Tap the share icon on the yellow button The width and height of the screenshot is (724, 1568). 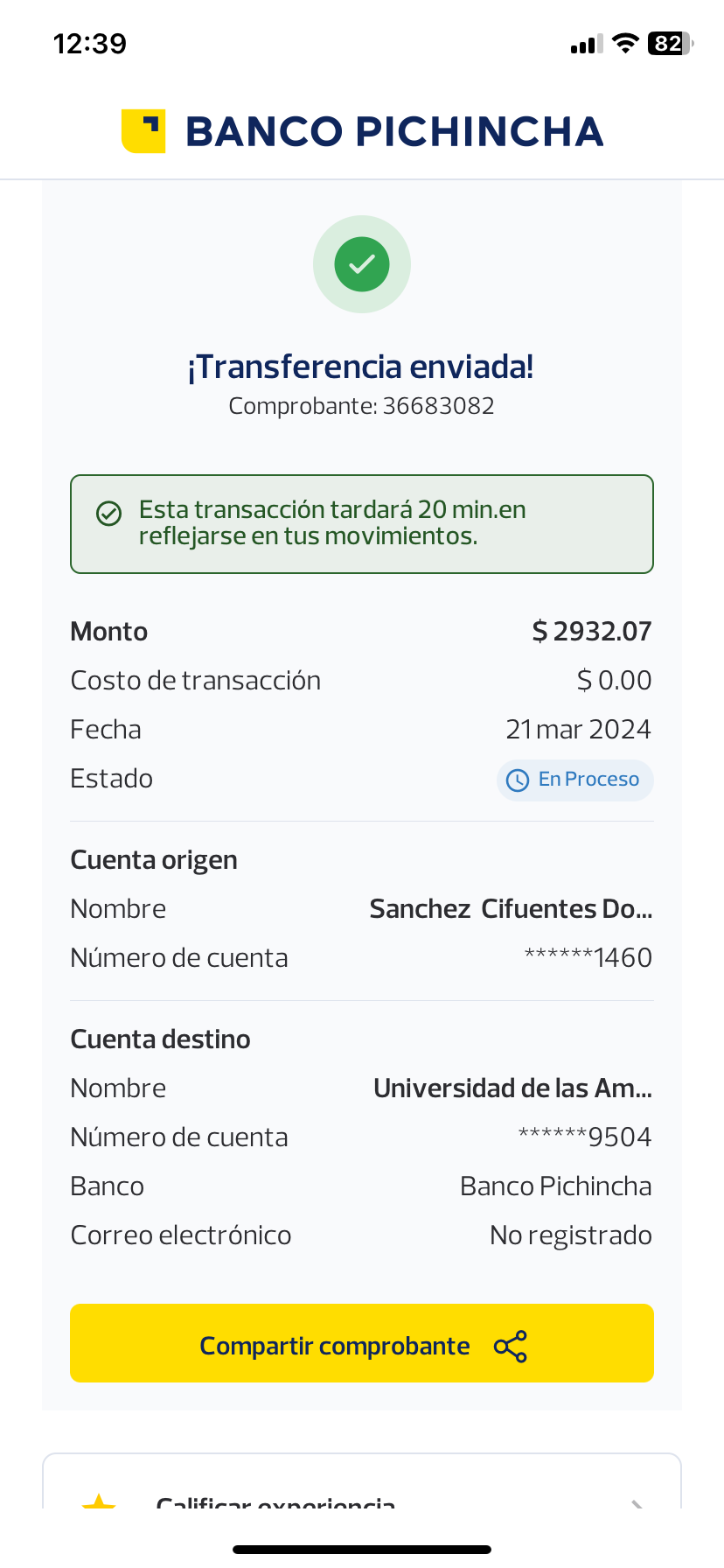tap(511, 1346)
